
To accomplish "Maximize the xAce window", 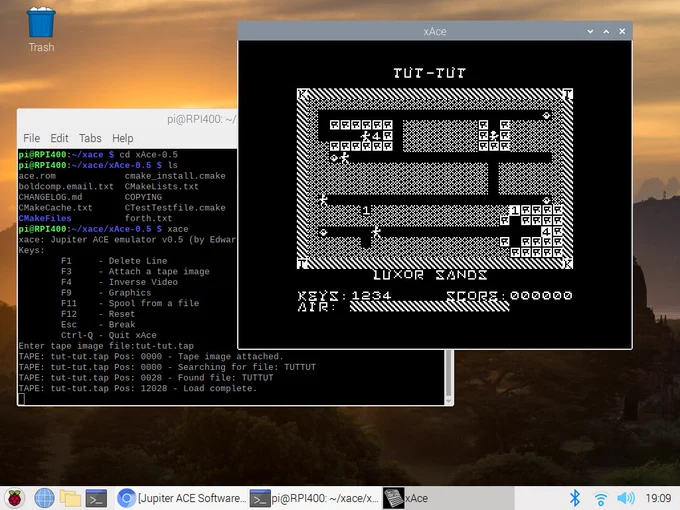I will 606,31.
